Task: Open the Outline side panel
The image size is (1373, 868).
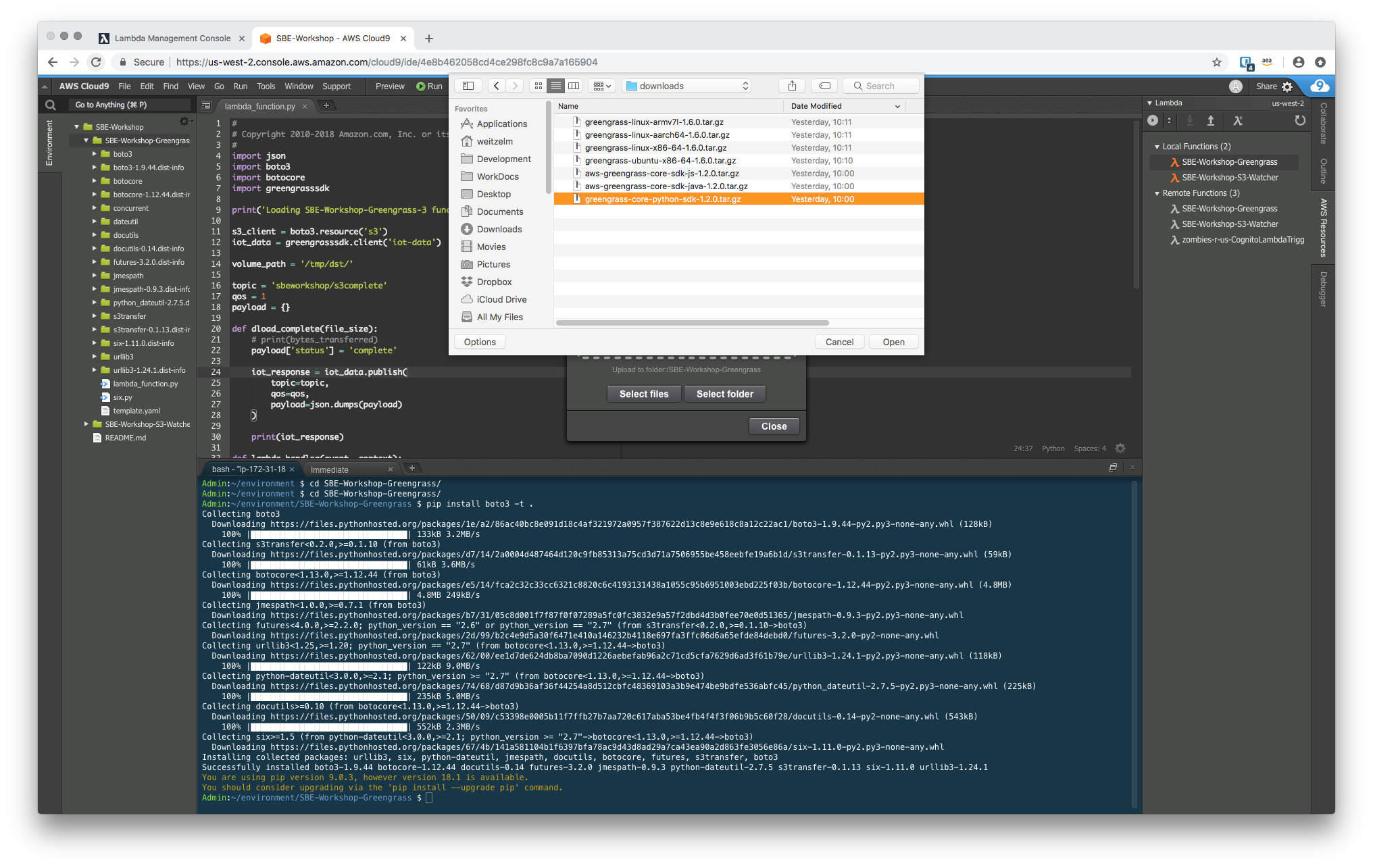Action: [x=1323, y=171]
